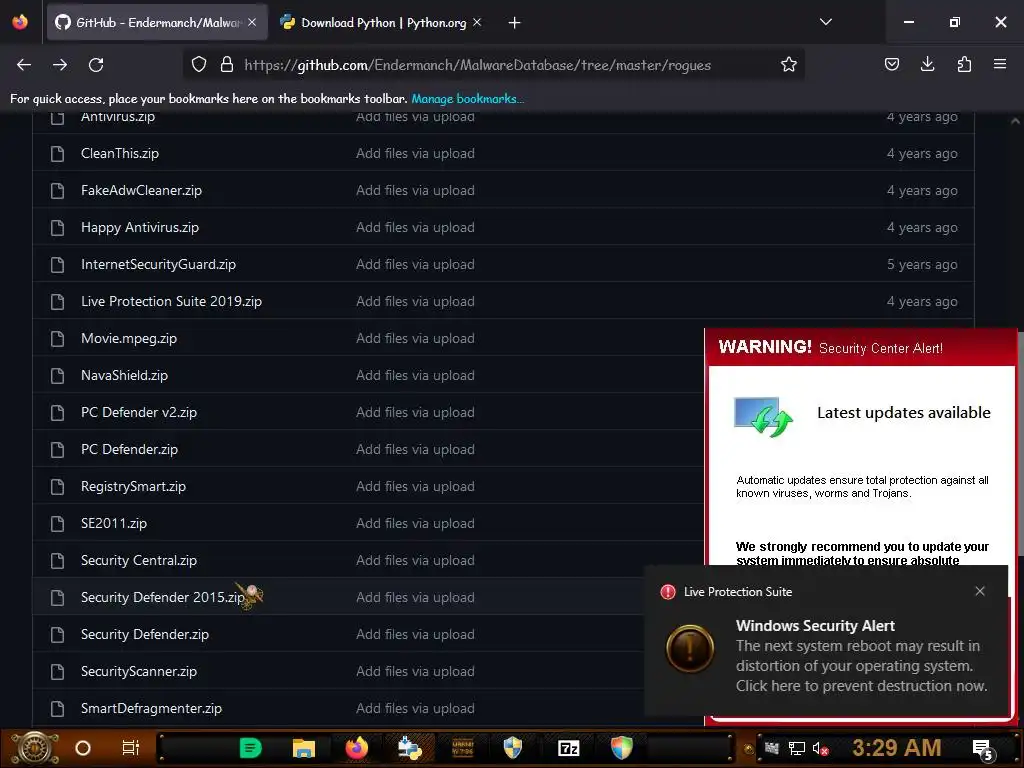
Task: Switch to the GitHub Endermanch tab
Action: [x=155, y=23]
